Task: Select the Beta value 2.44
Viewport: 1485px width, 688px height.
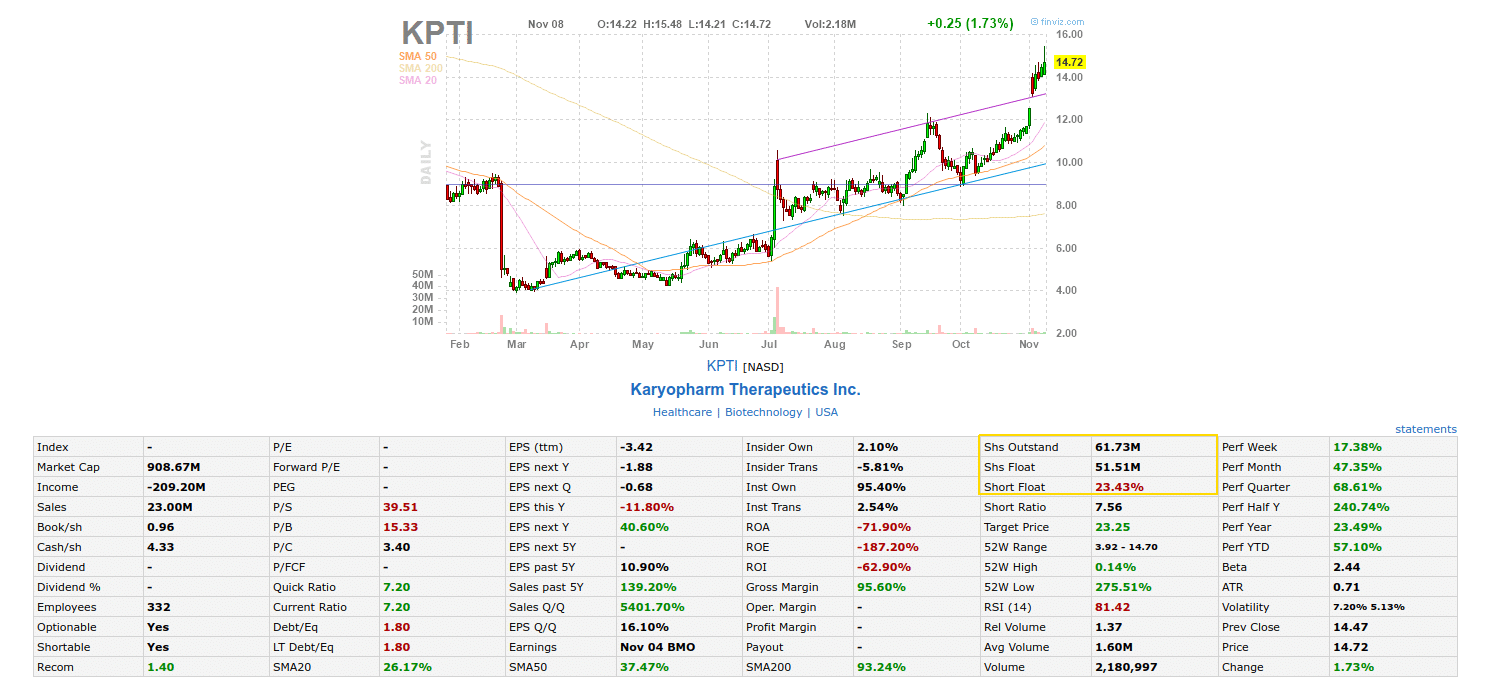Action: pos(1345,567)
